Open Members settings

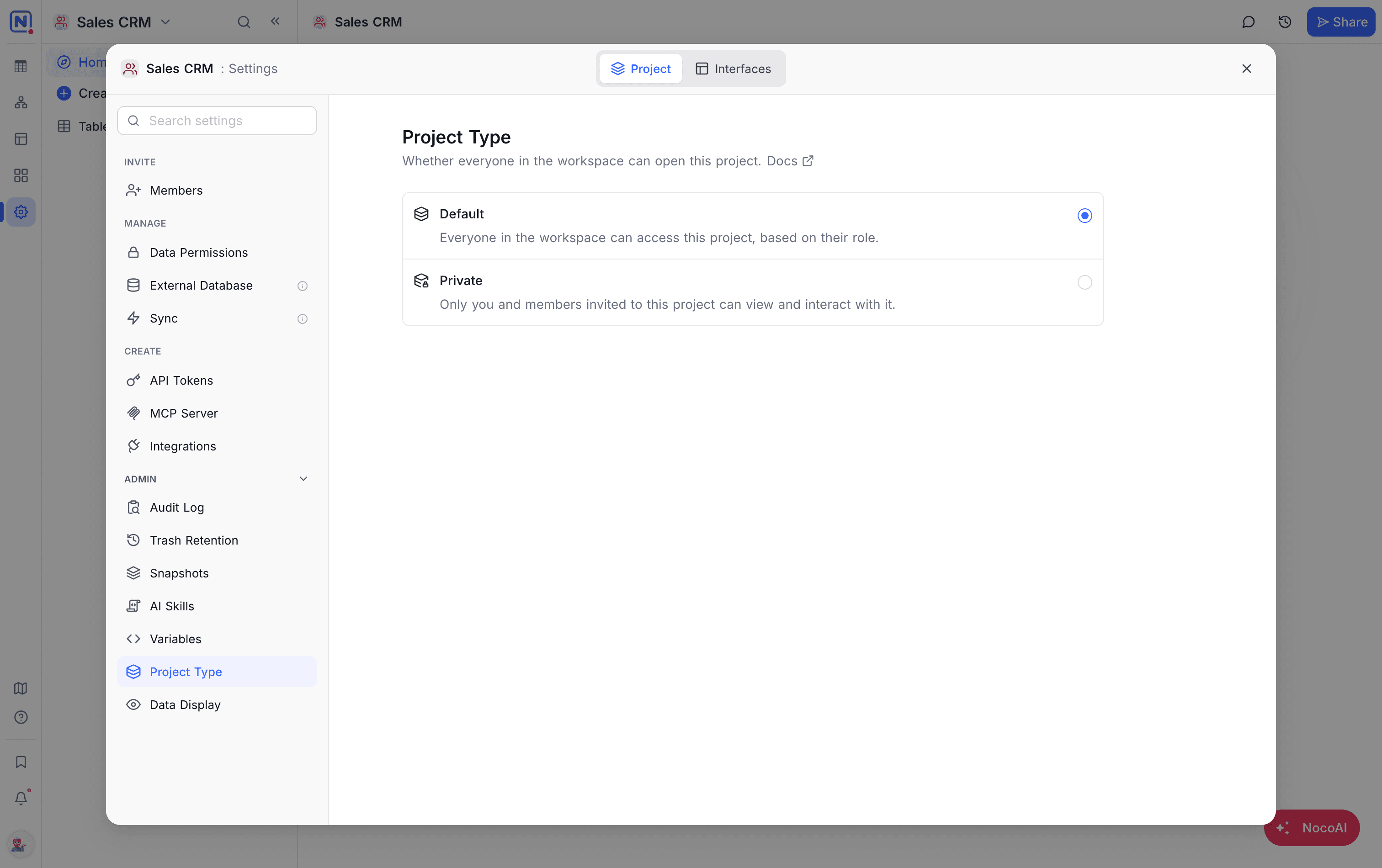coord(217,191)
